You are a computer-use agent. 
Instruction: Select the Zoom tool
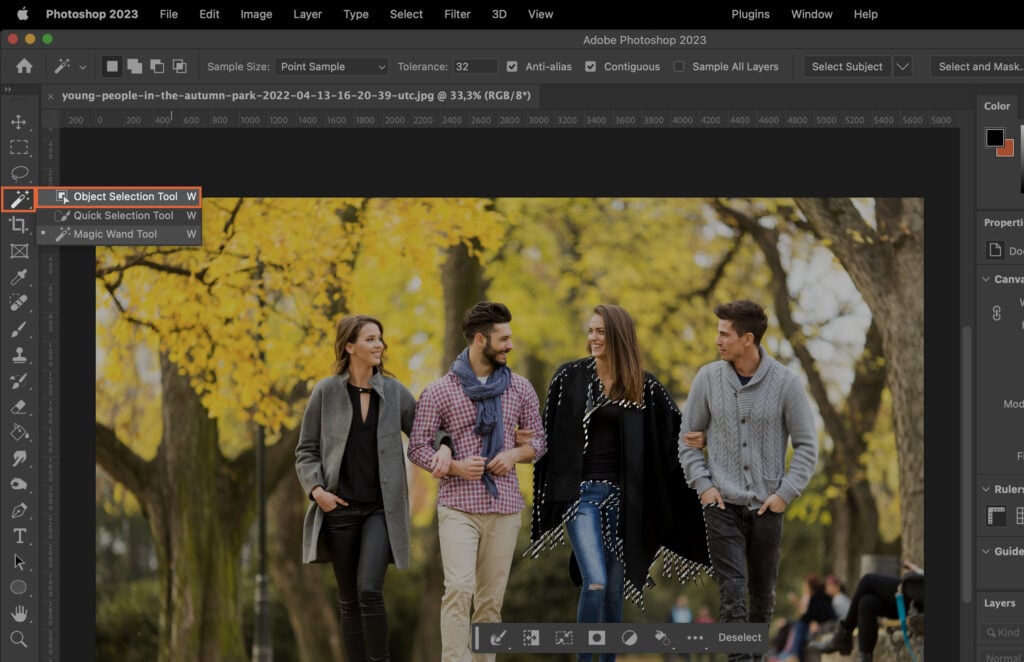19,637
